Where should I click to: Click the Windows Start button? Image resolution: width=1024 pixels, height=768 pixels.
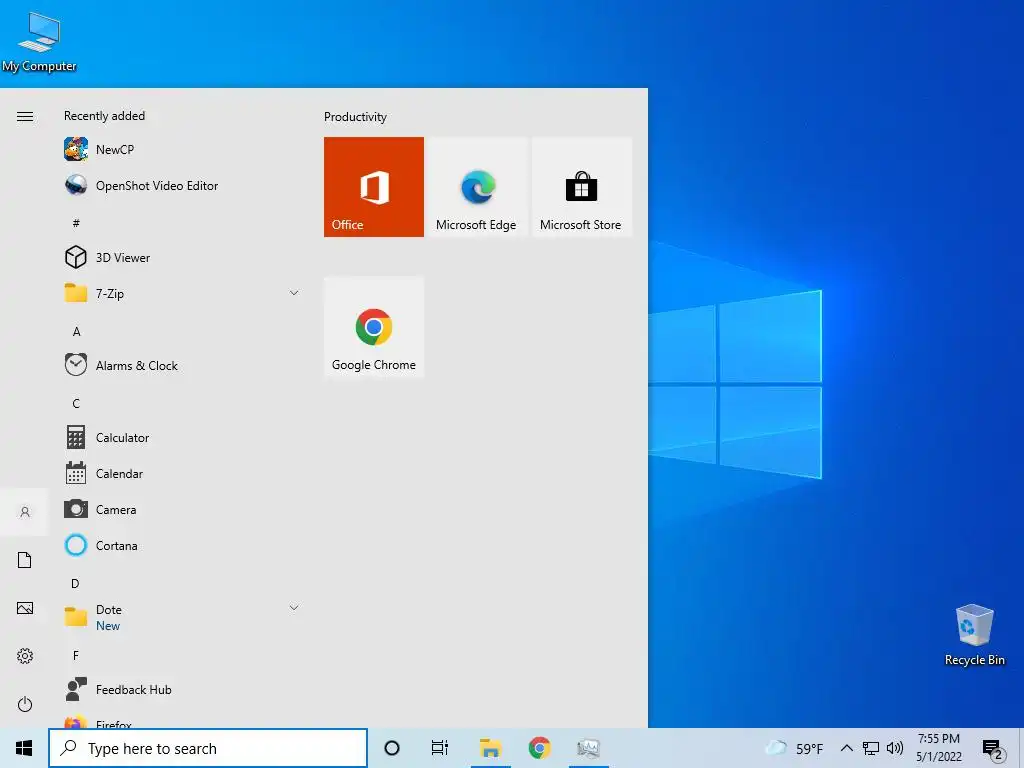[x=24, y=748]
